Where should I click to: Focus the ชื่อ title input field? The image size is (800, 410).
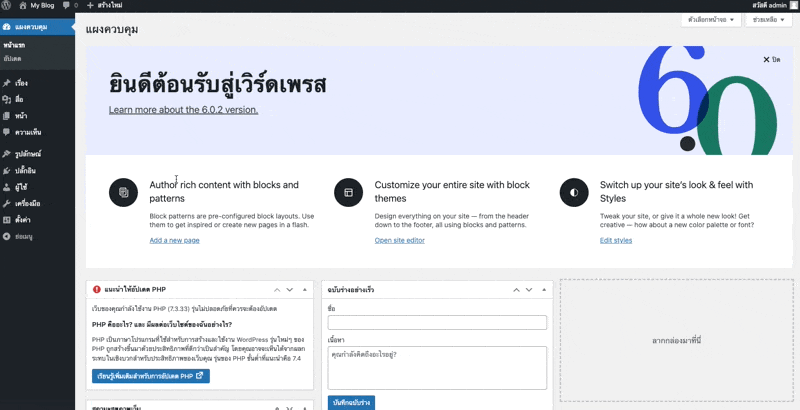coord(437,322)
